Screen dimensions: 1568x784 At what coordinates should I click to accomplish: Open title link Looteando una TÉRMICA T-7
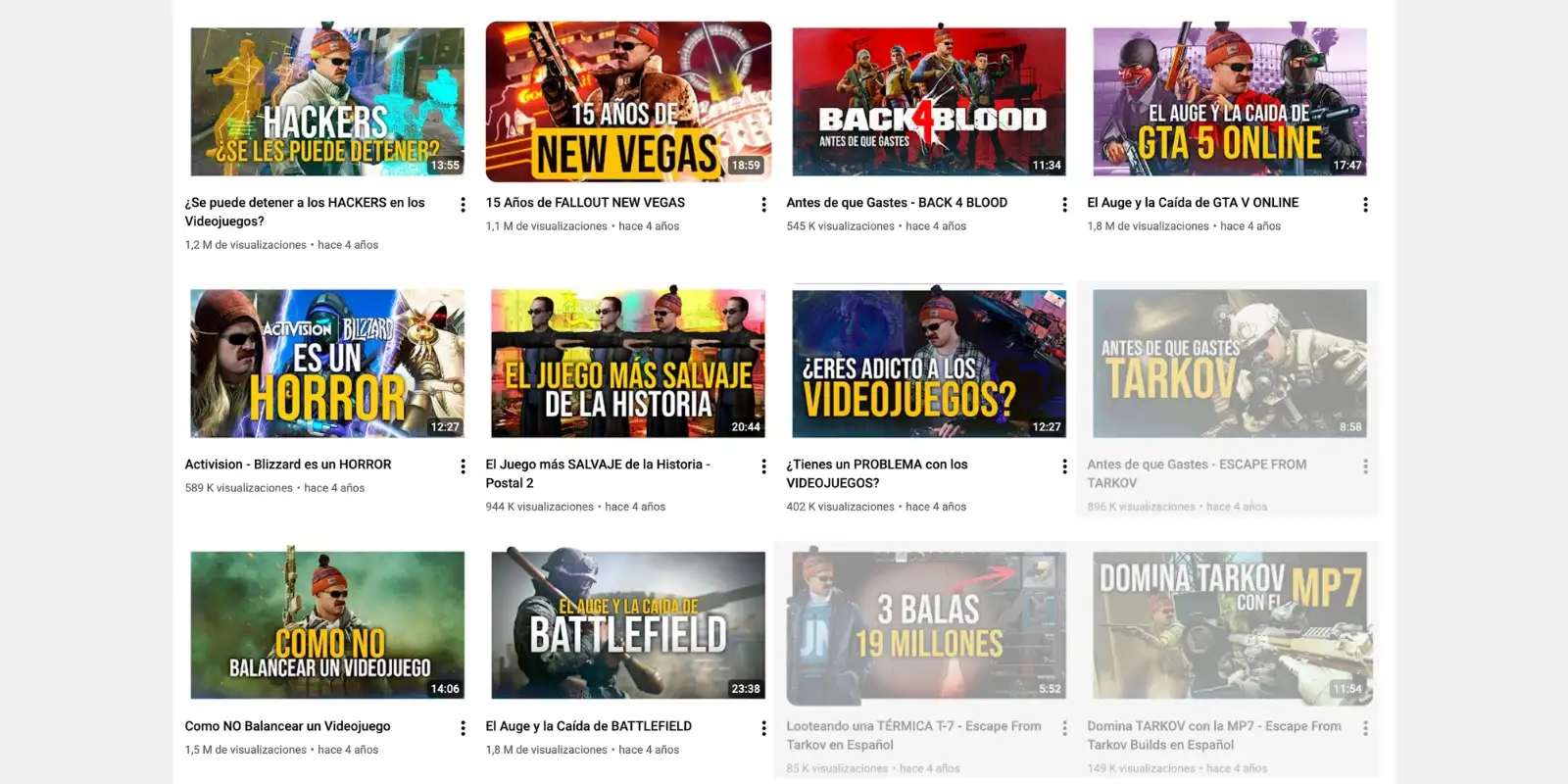(x=913, y=735)
